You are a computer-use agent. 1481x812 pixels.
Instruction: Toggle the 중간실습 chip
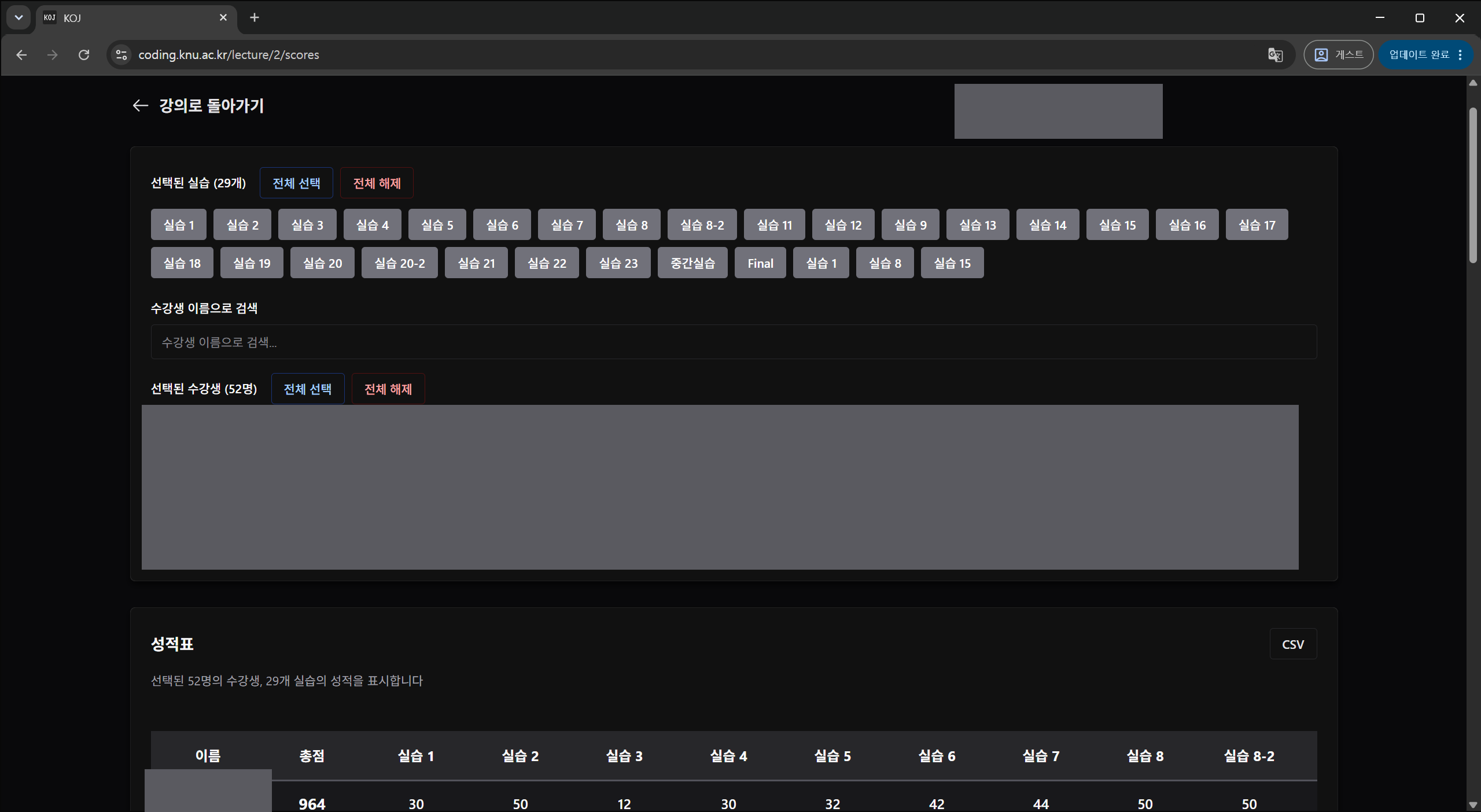pos(692,263)
